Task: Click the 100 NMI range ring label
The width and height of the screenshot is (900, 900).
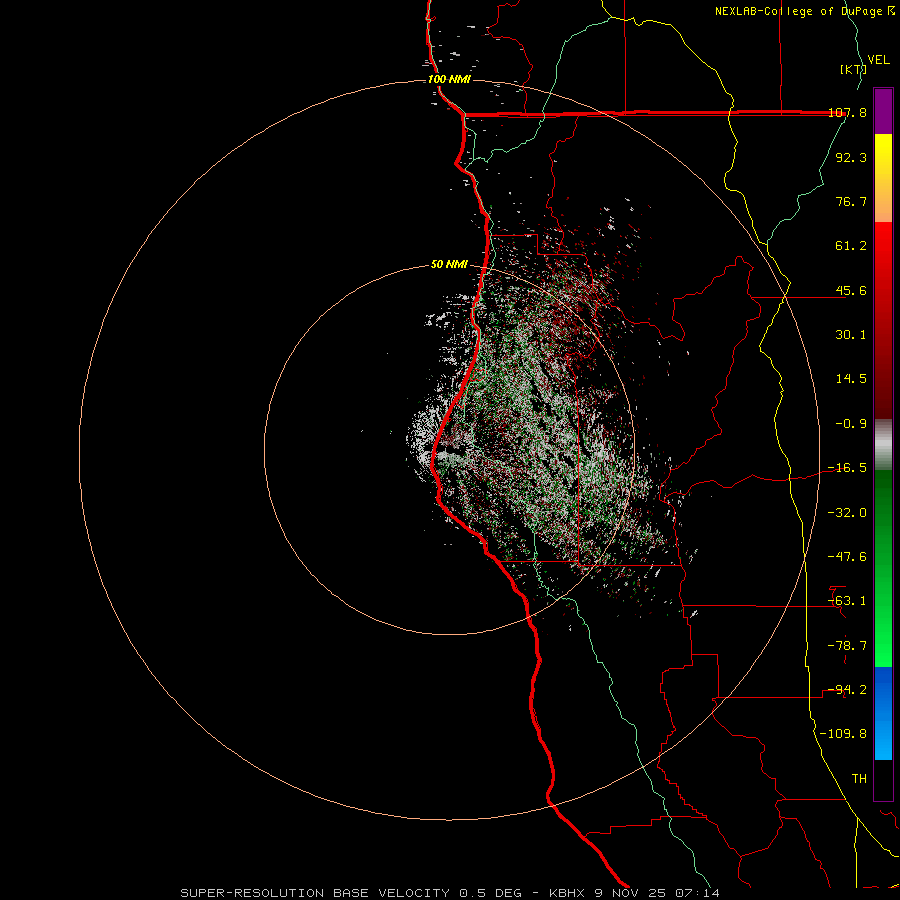Action: (x=449, y=79)
